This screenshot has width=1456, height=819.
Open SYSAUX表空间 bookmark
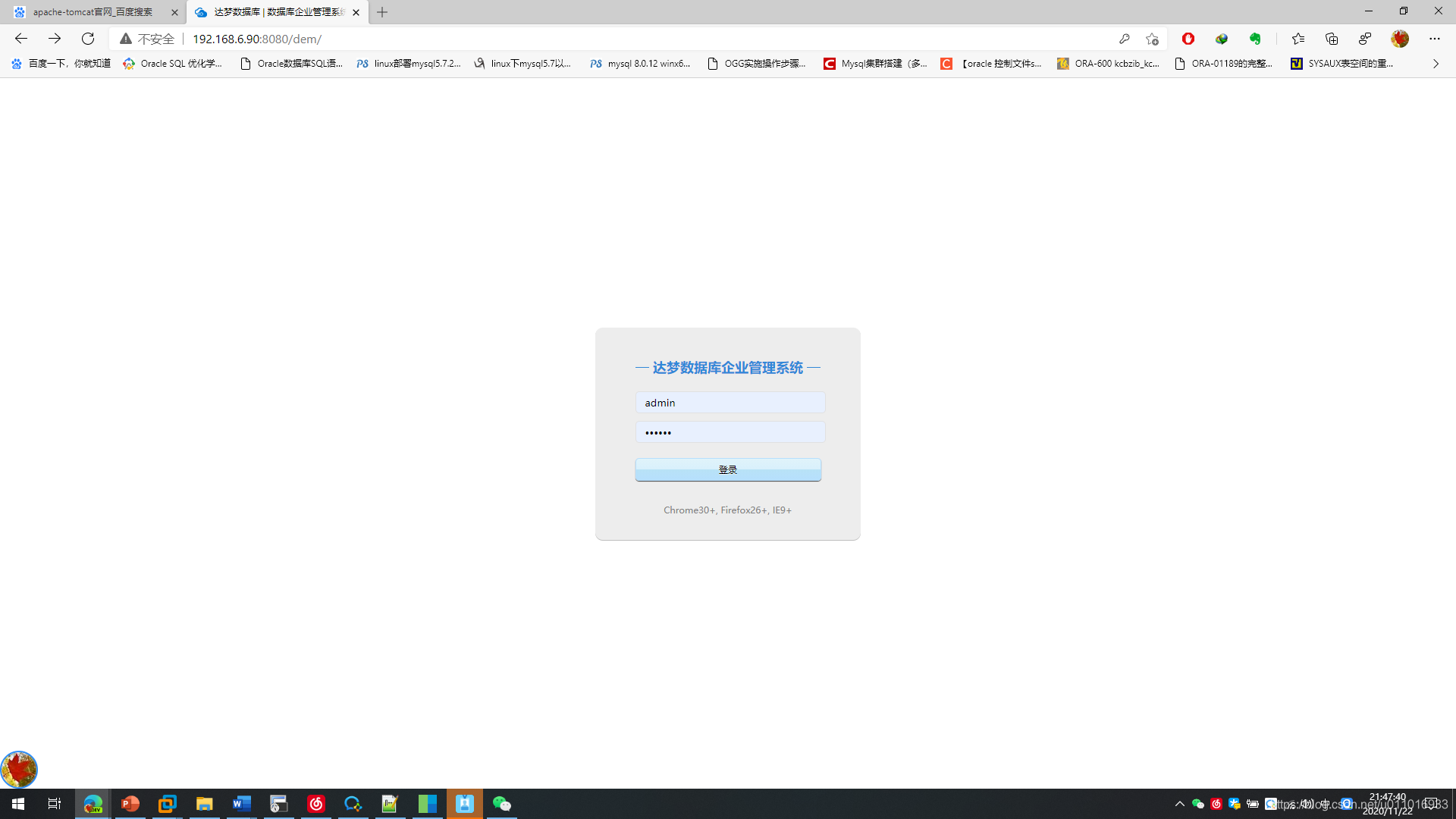coord(1342,64)
